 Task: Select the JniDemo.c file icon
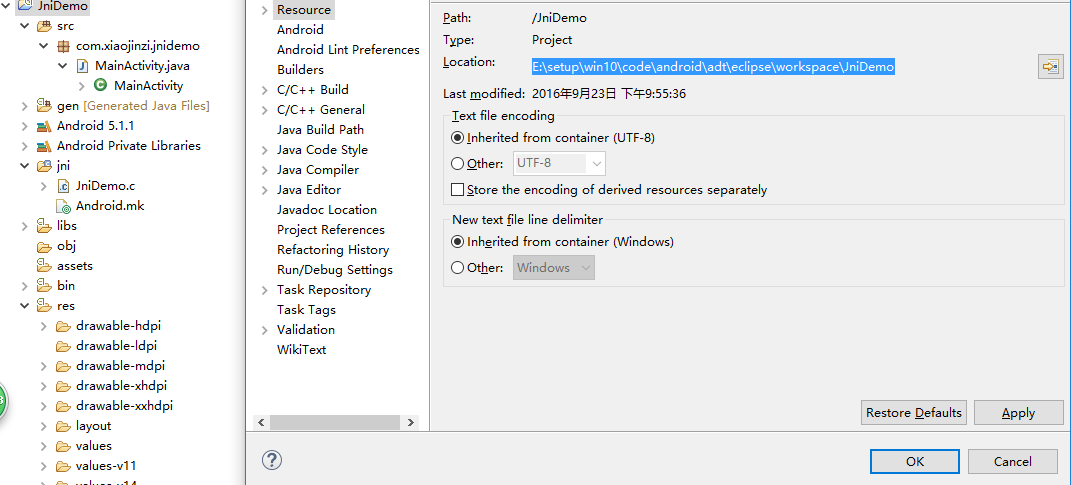coord(64,186)
